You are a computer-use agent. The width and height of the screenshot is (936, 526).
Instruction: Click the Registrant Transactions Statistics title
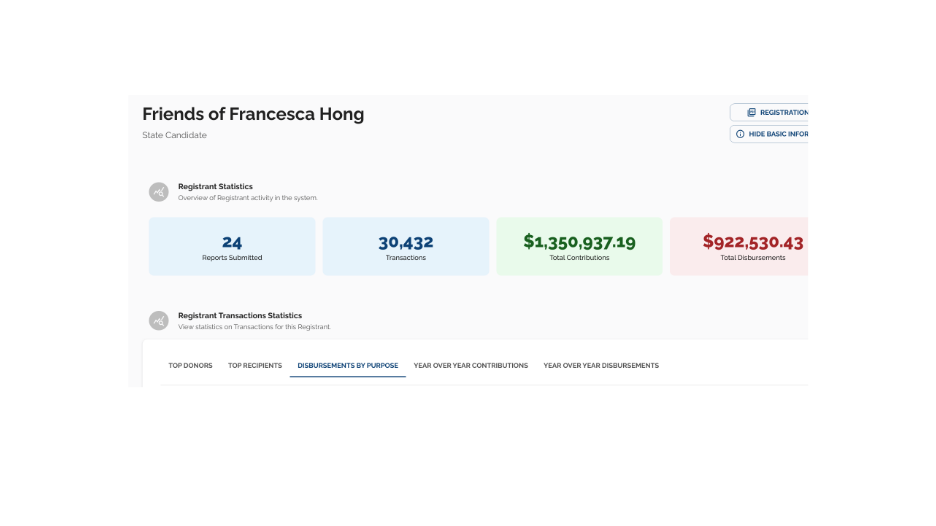(240, 315)
